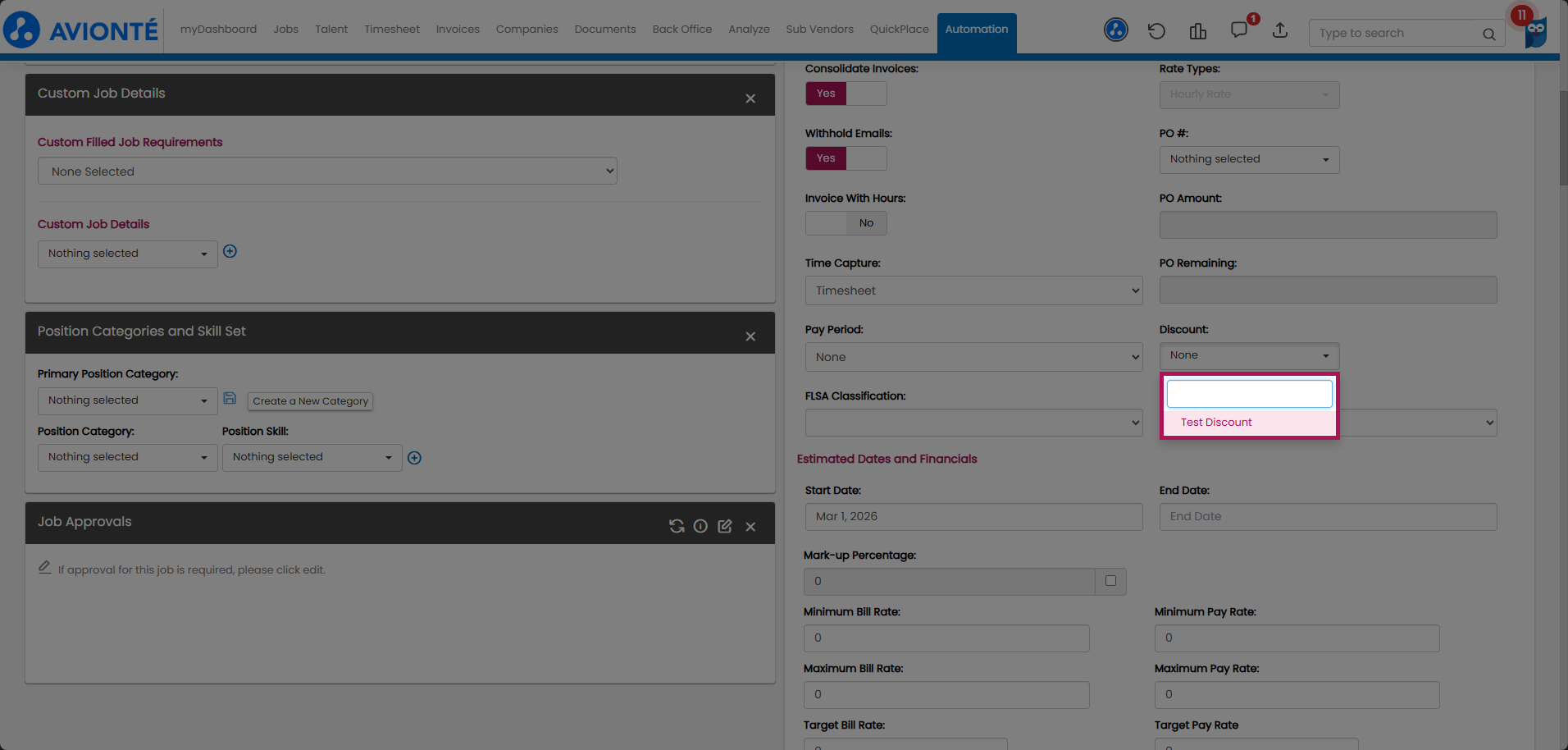Open the chat messages icon with badge
The image size is (1568, 750).
(1239, 30)
